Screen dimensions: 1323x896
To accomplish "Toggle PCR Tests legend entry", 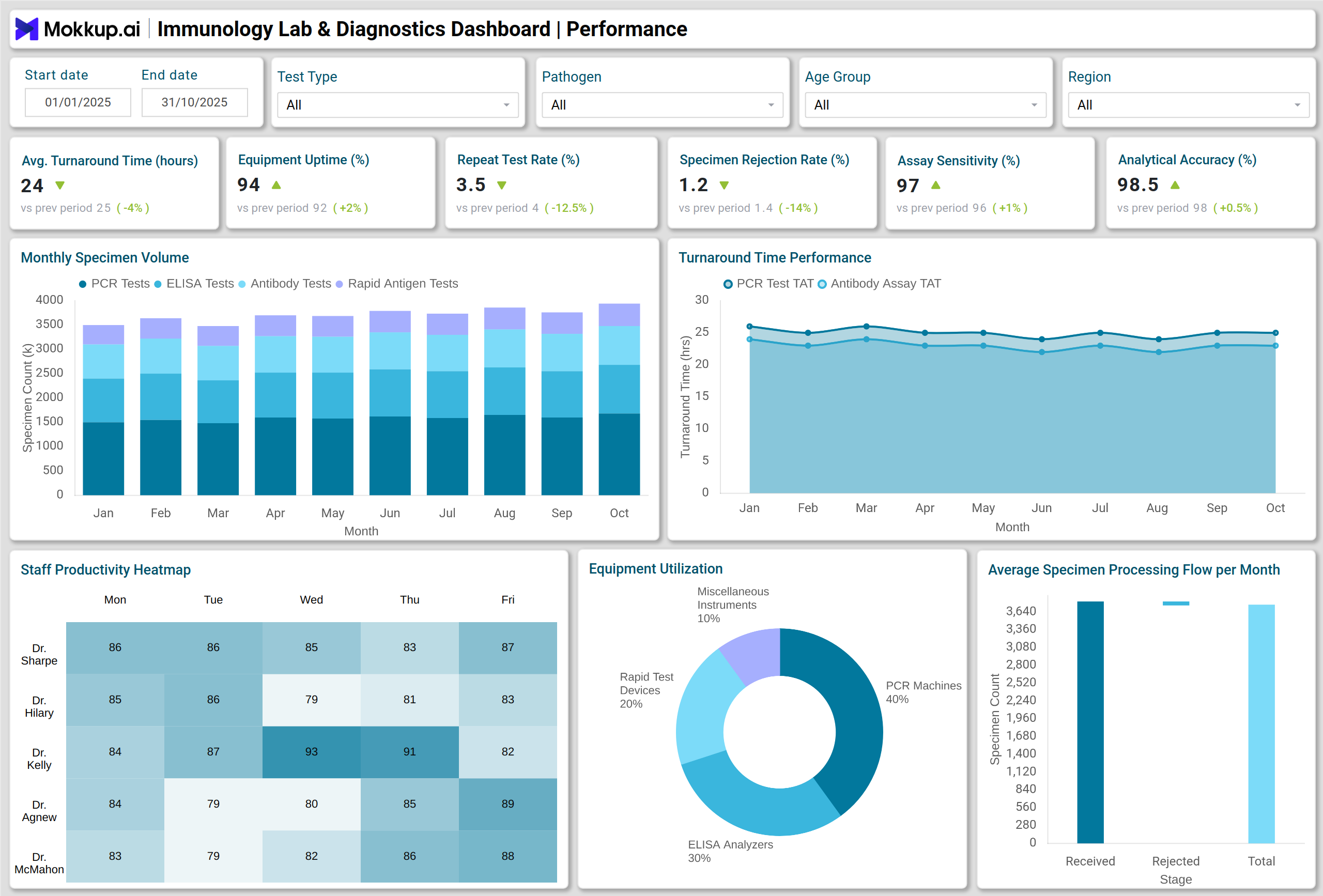I will coord(114,284).
